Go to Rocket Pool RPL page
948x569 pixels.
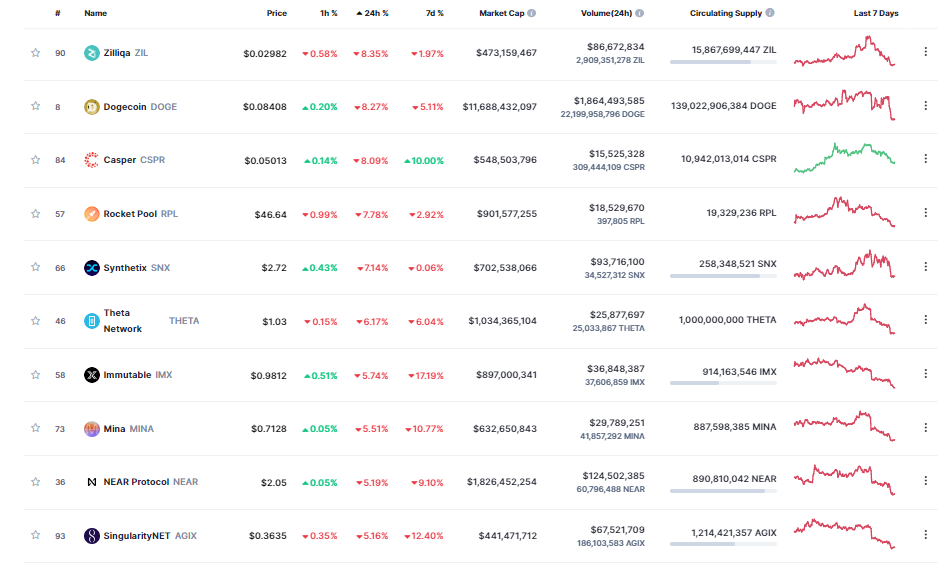tap(140, 213)
